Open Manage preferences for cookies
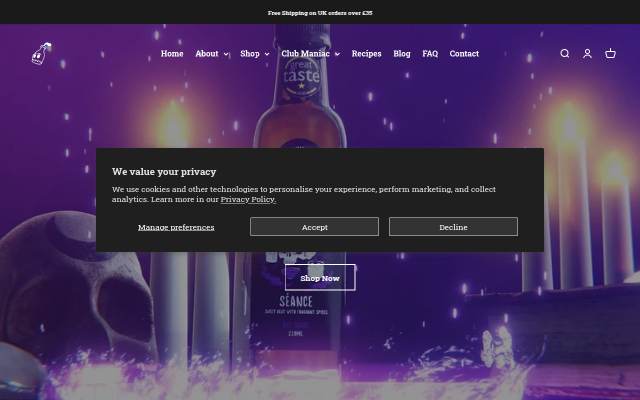Screen dimensions: 640x400 [176, 227]
